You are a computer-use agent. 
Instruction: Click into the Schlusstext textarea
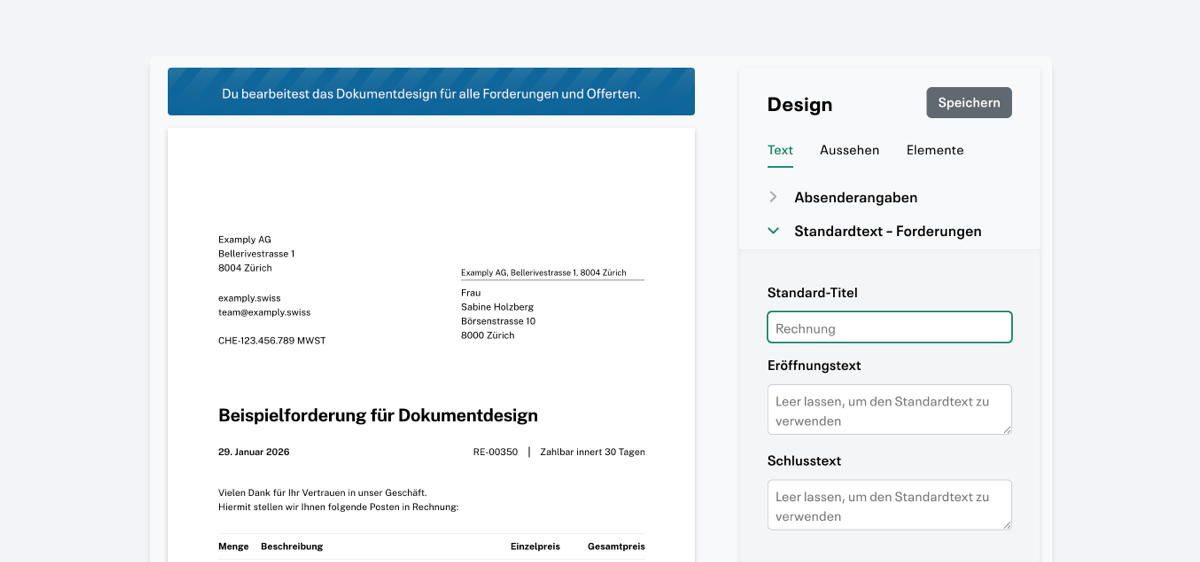point(889,505)
